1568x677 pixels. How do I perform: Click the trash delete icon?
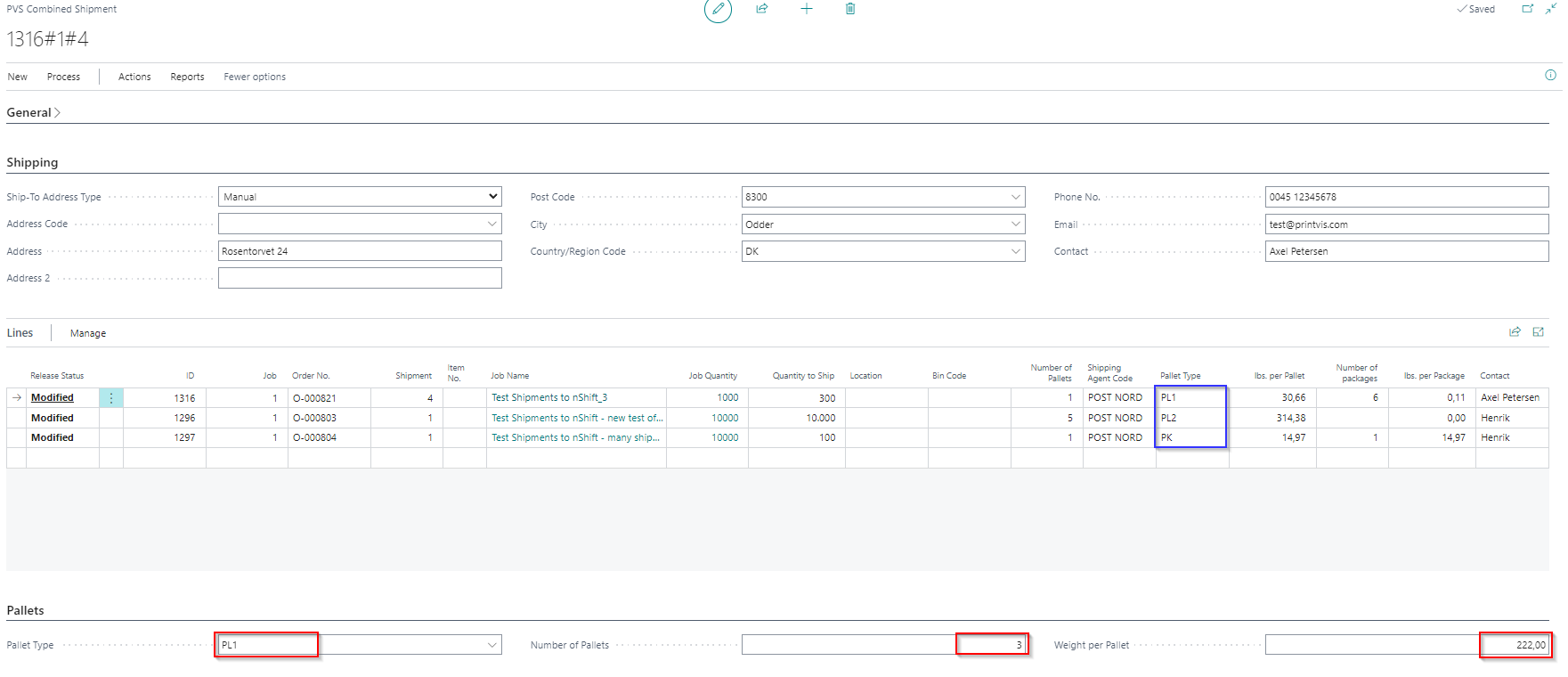pos(850,9)
